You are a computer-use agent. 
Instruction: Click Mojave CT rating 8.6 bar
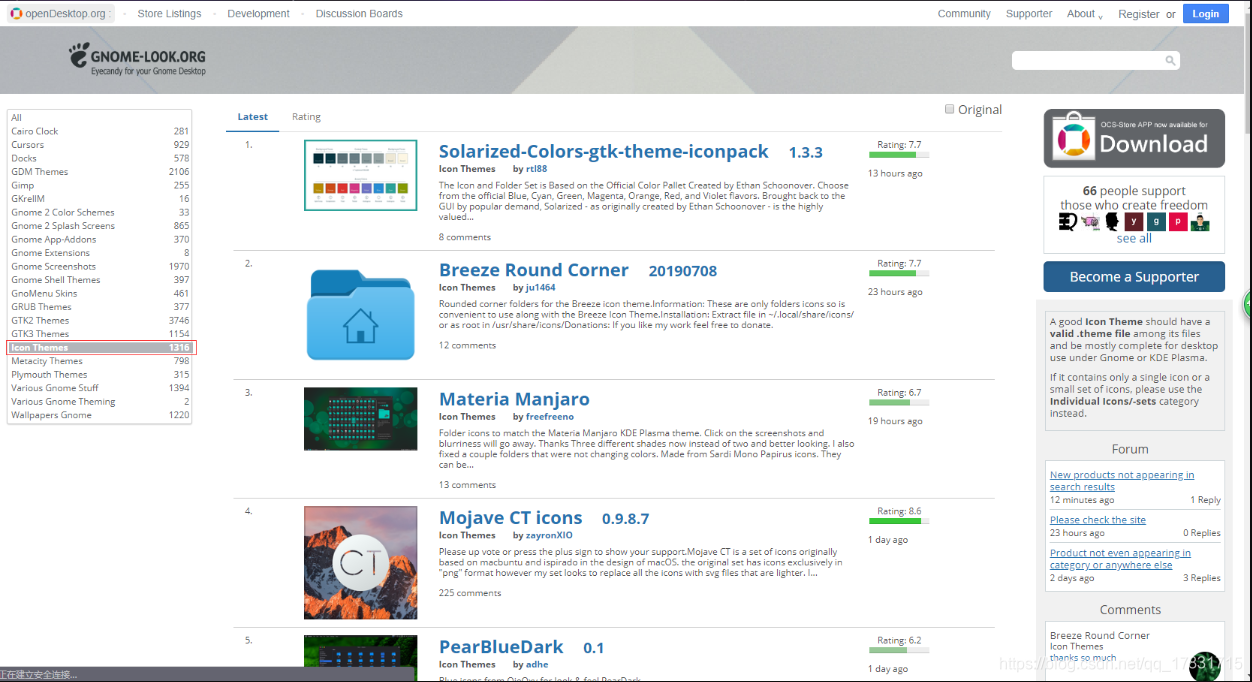[x=899, y=521]
